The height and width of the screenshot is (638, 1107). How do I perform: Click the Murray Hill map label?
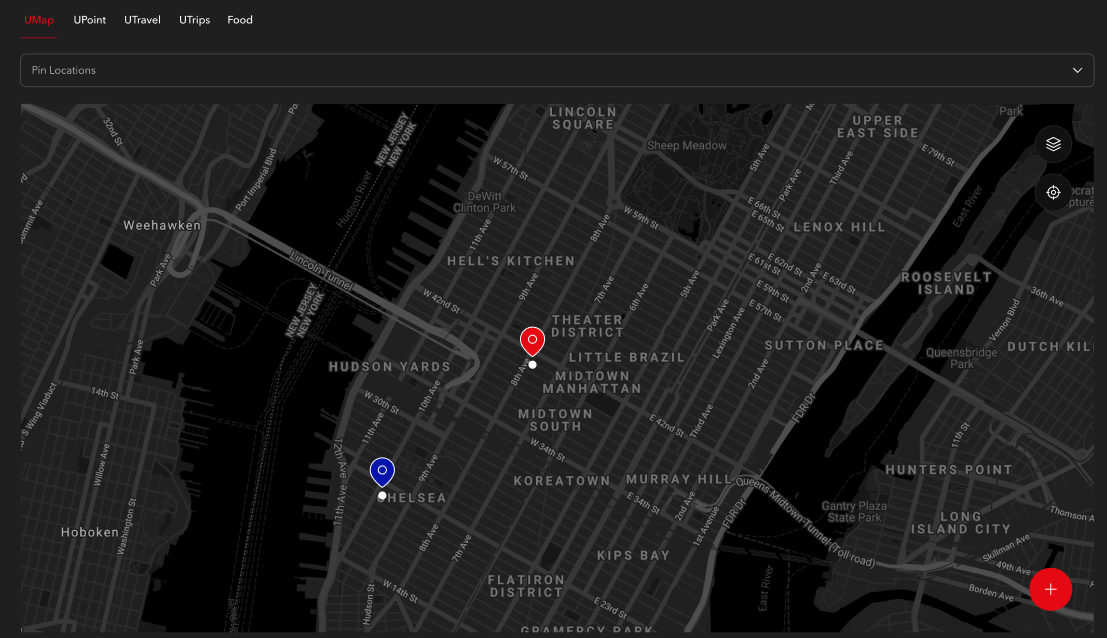point(679,479)
